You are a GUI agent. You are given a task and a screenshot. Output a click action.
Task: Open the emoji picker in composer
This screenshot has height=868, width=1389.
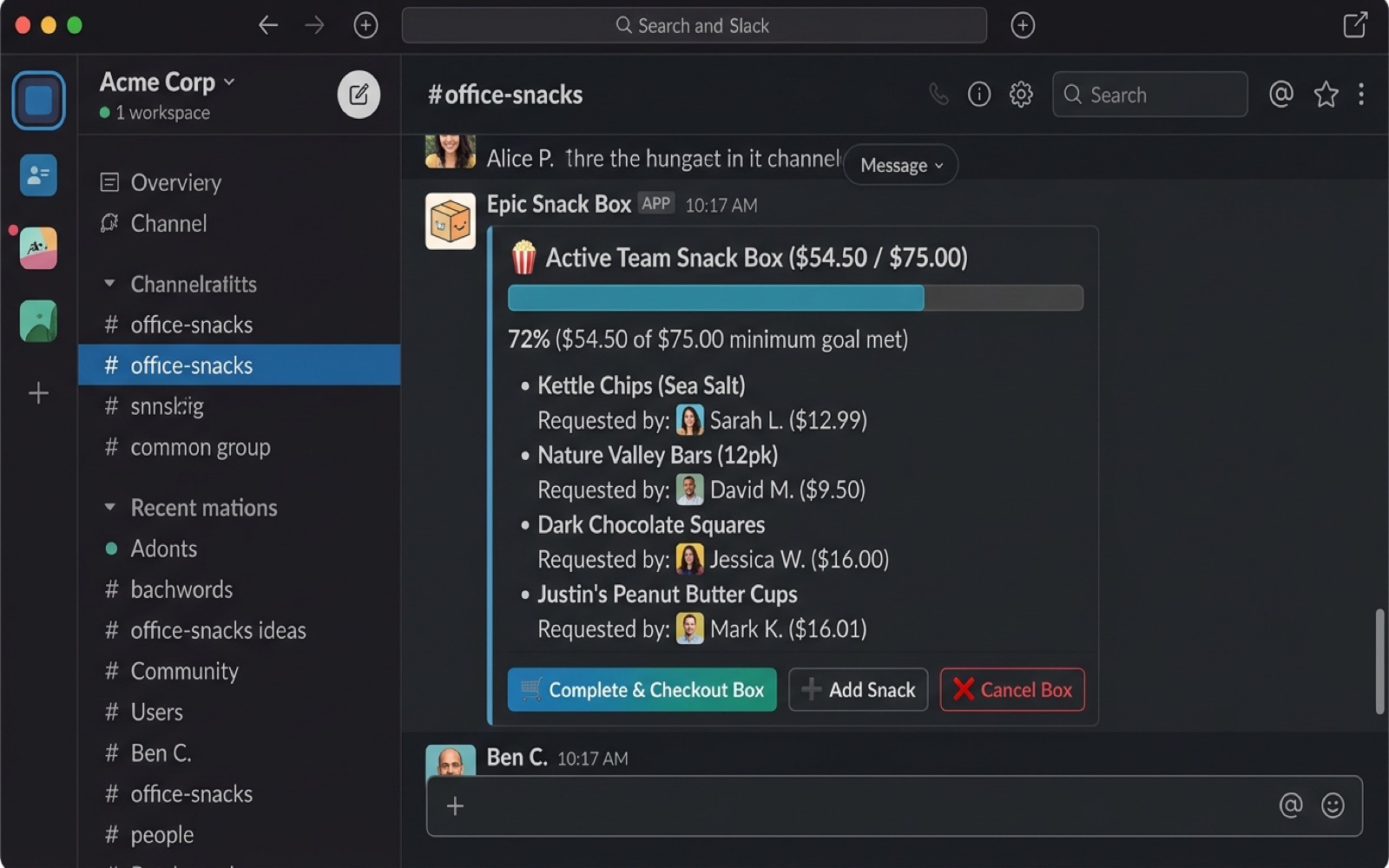pyautogui.click(x=1333, y=806)
